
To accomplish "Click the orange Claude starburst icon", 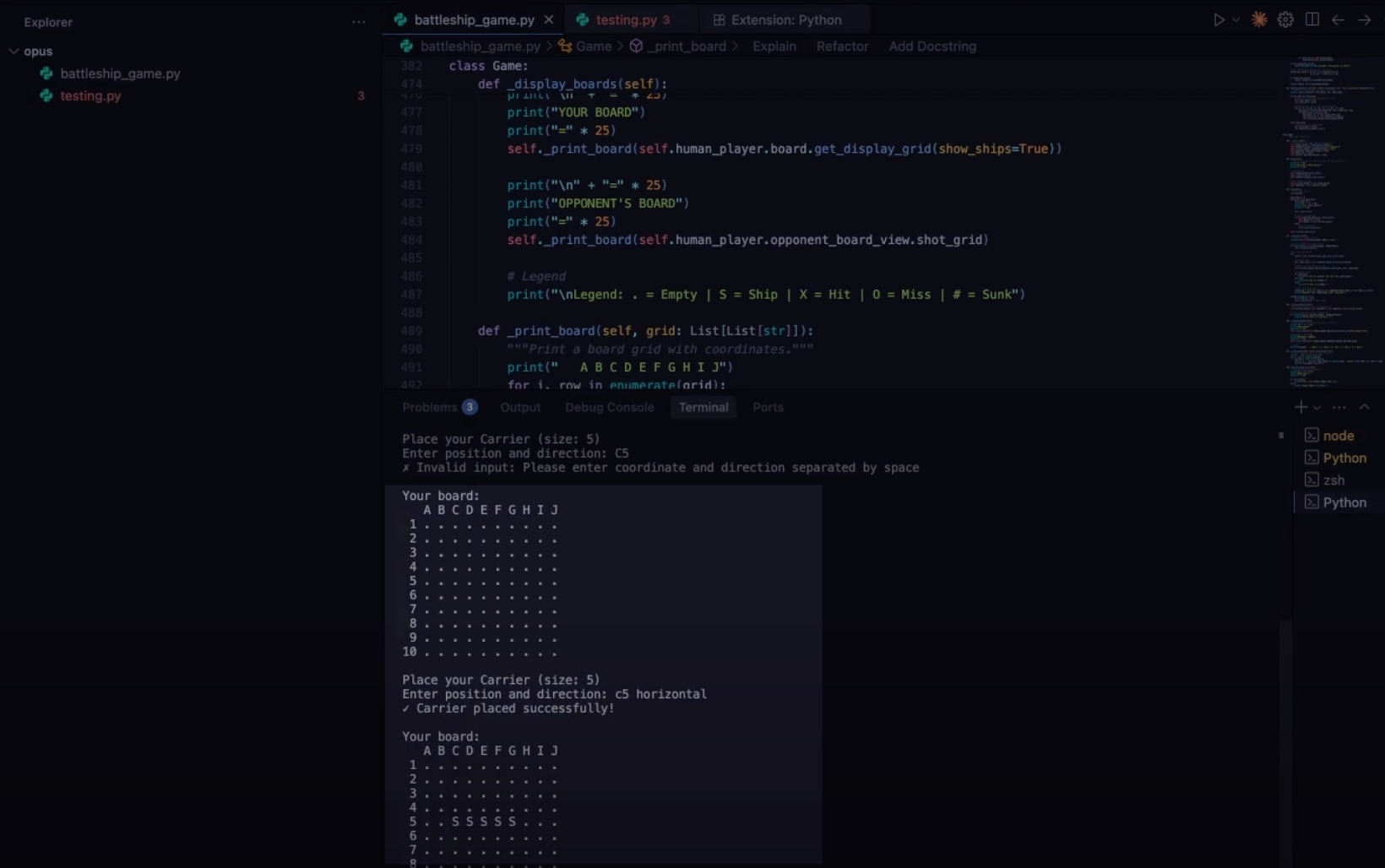I will [1259, 19].
